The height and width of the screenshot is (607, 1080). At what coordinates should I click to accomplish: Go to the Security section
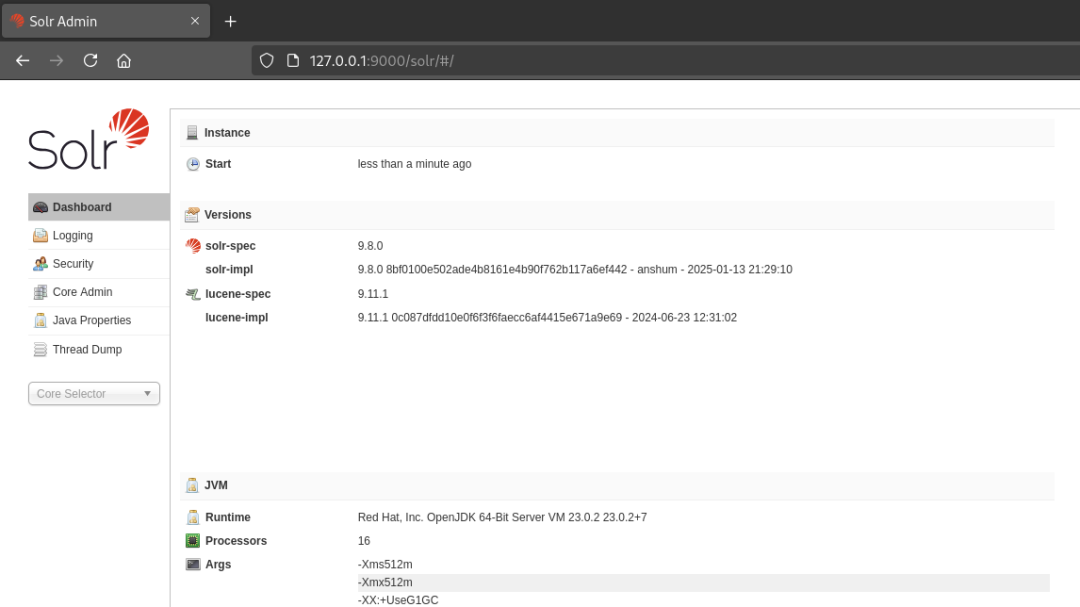click(98, 264)
